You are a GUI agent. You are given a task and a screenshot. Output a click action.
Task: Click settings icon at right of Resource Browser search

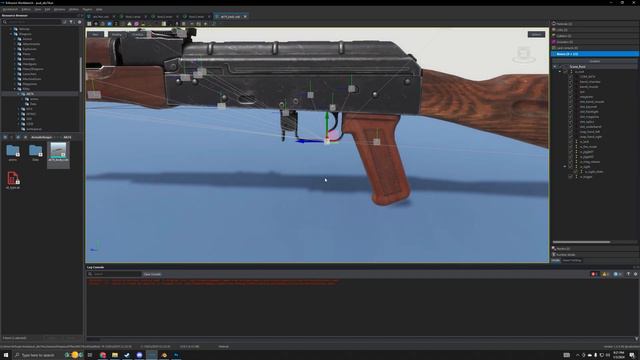(x=79, y=22)
